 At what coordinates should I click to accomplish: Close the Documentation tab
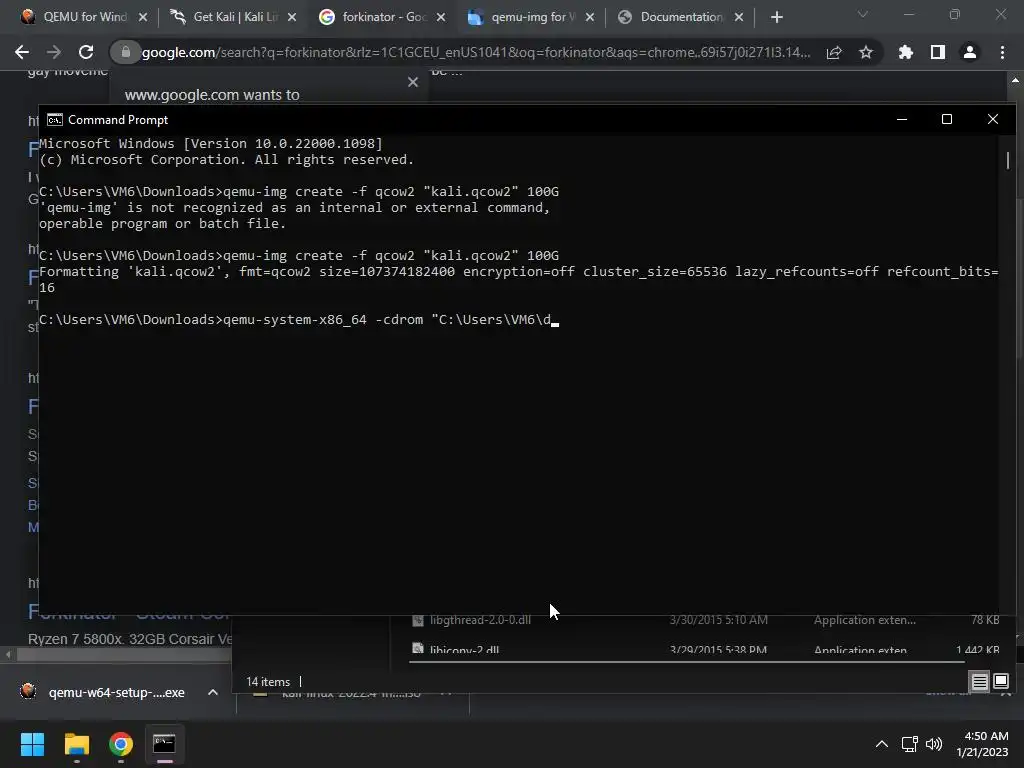739,17
